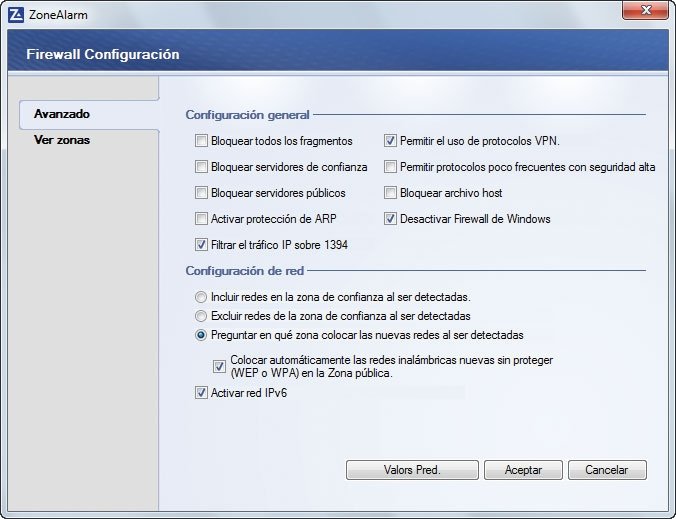The image size is (676, 519).
Task: Enable Bloquear archivo host checkbox
Action: click(390, 193)
